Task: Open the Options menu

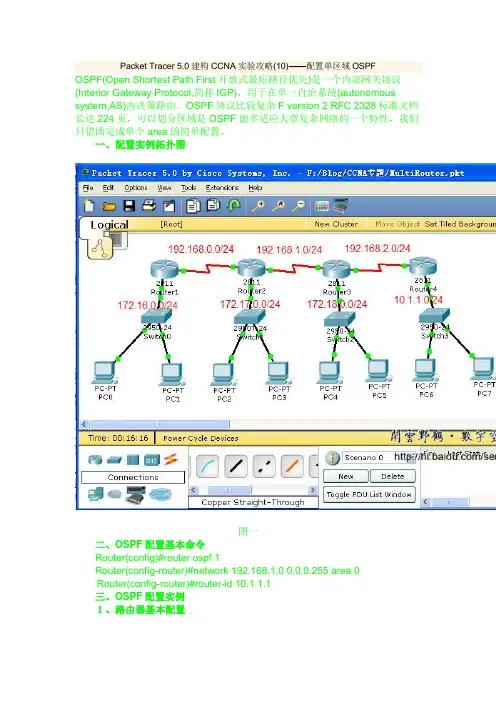Action: (136, 188)
